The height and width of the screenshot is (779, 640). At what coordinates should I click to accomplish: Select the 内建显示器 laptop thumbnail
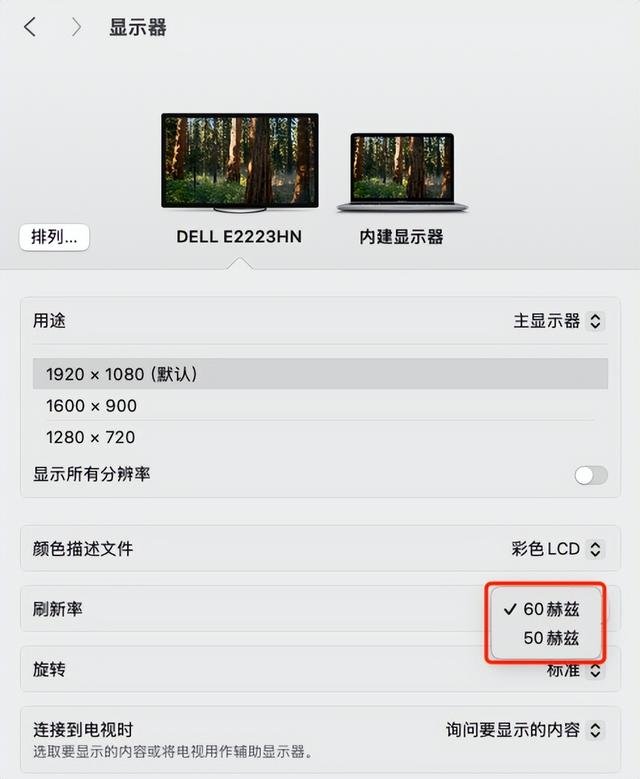[x=402, y=172]
